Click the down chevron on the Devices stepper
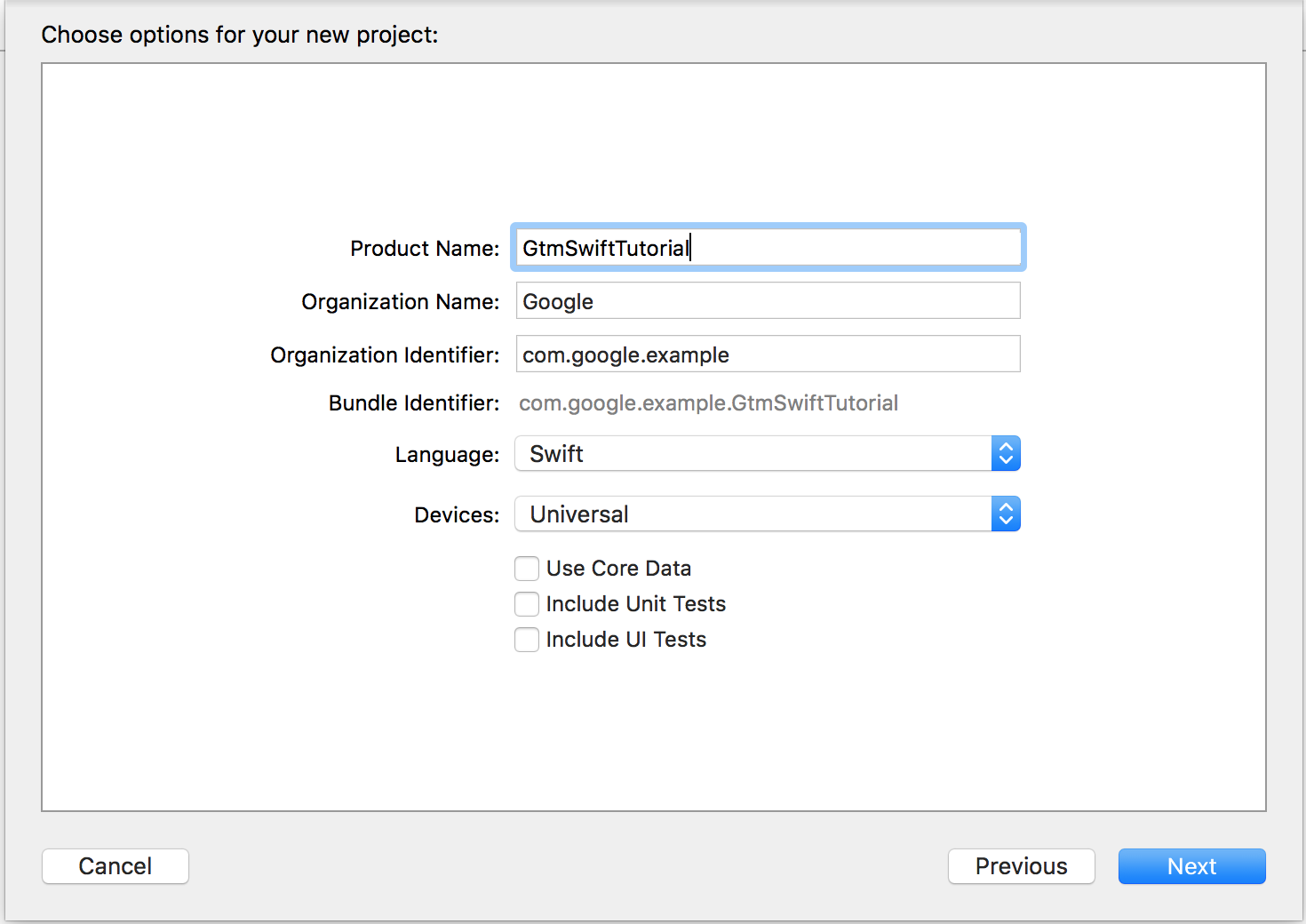The height and width of the screenshot is (924, 1306). [x=1005, y=521]
